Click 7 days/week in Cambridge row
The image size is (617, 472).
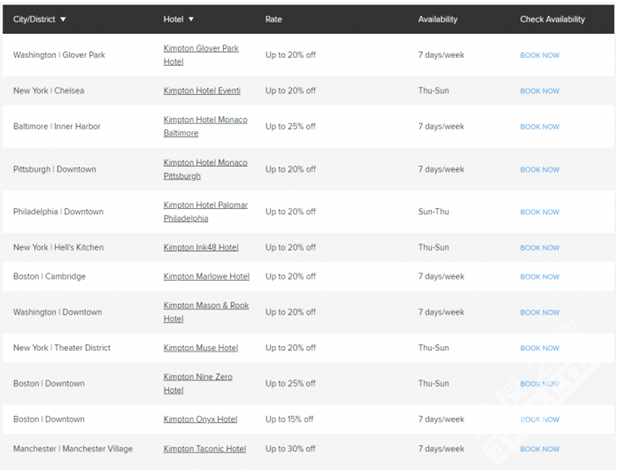coord(441,277)
